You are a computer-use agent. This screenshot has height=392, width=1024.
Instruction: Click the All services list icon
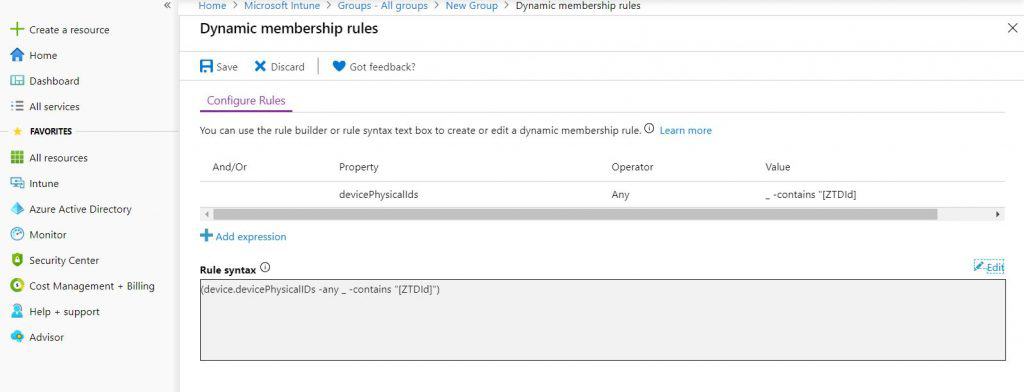(17, 106)
